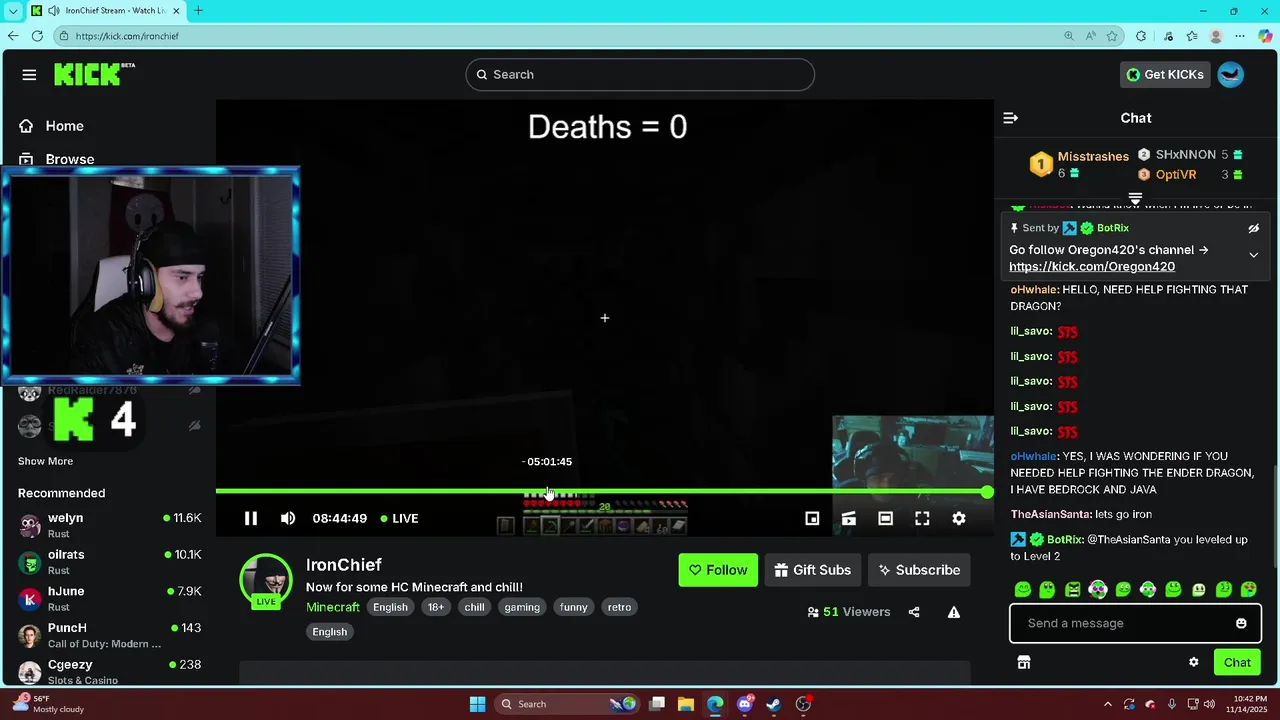Share the stream
1280x720 pixels.
click(x=914, y=612)
